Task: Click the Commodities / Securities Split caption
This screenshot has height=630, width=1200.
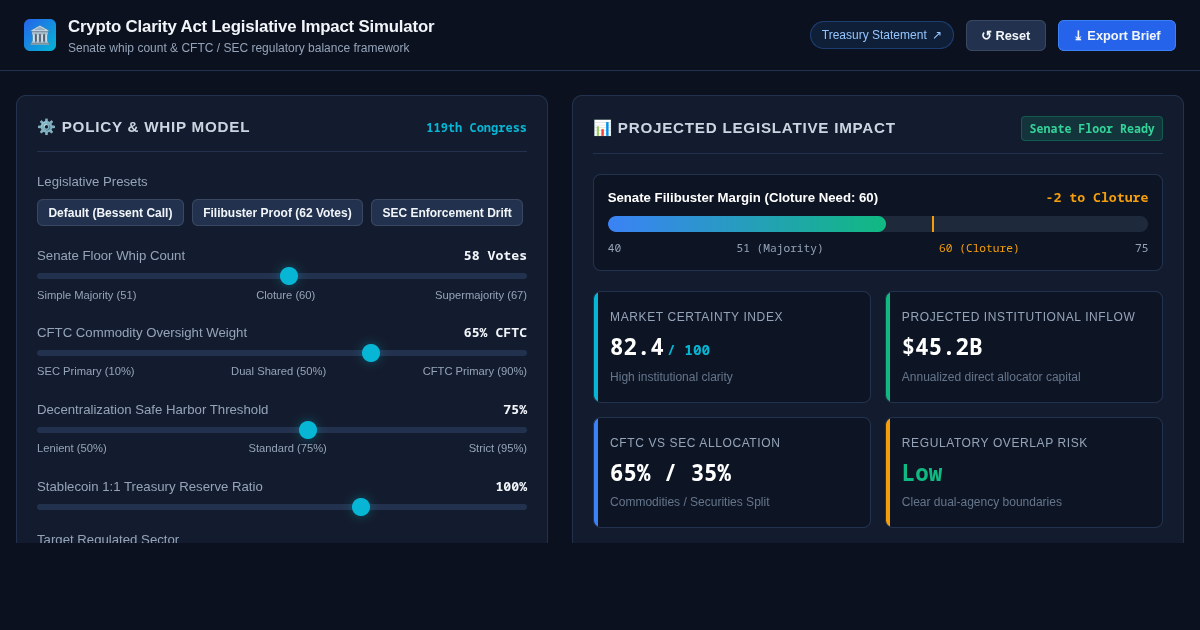Action: click(x=690, y=502)
